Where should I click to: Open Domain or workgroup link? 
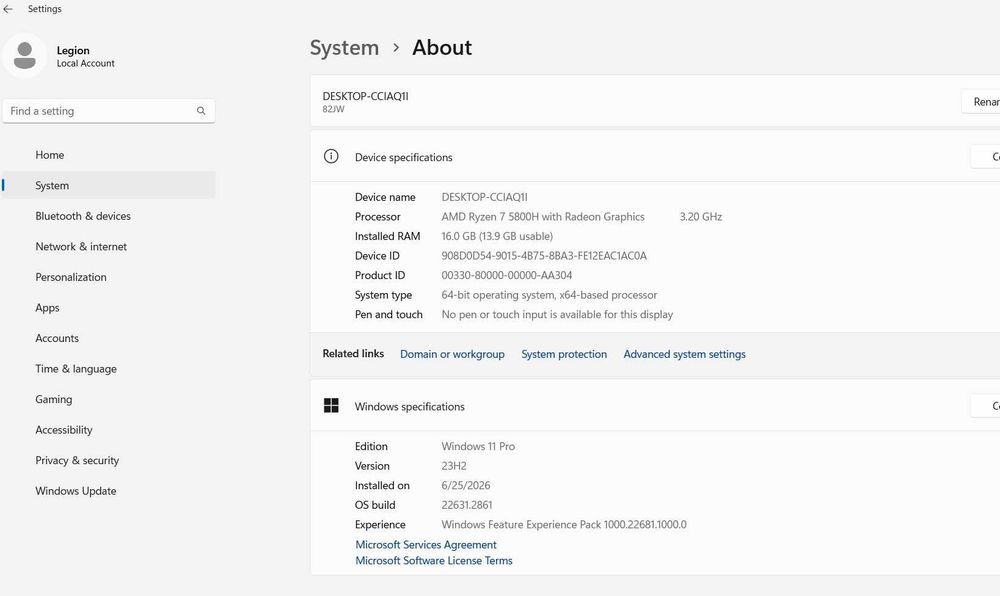[x=452, y=354]
